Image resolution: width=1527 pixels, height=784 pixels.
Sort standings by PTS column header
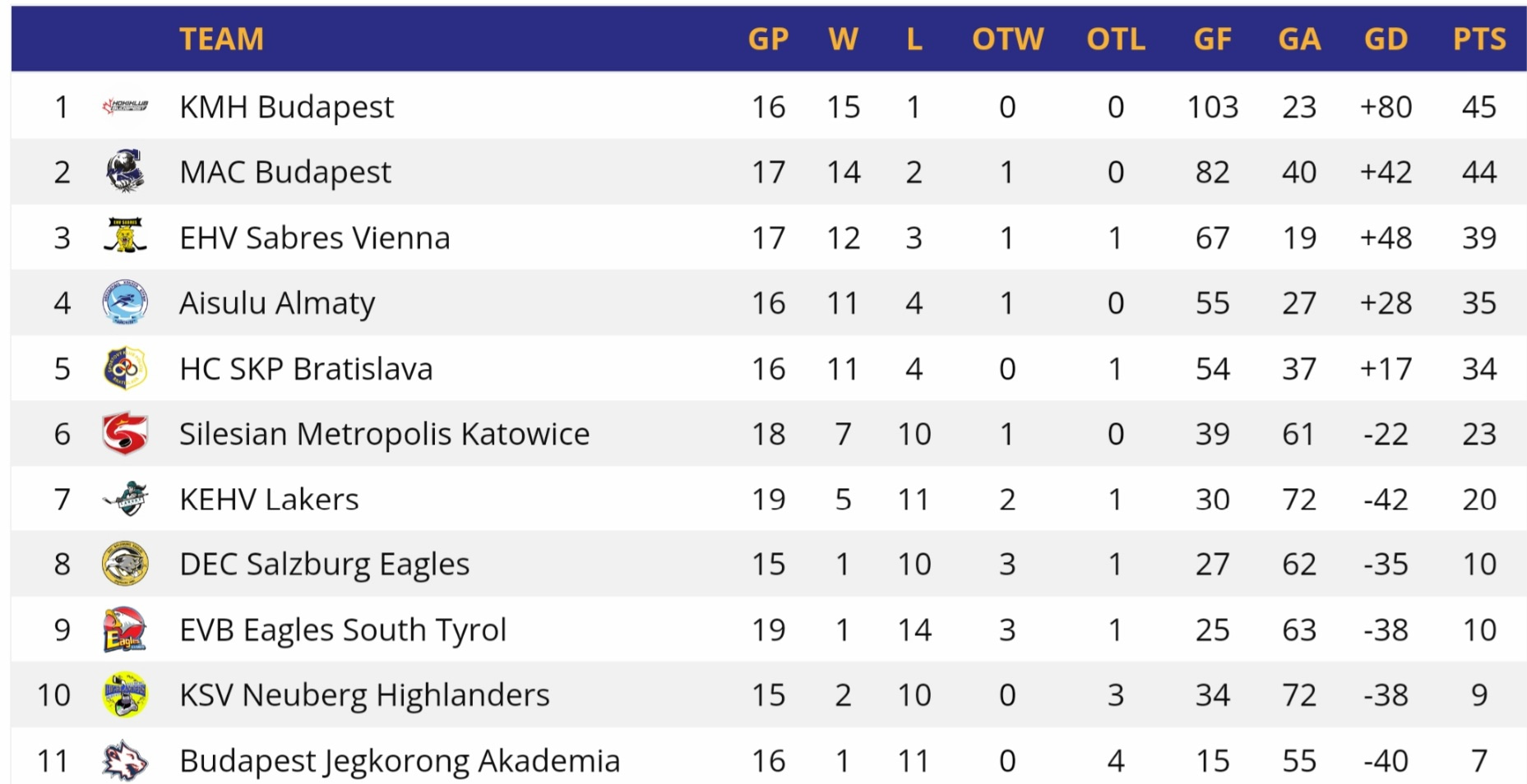tap(1478, 39)
